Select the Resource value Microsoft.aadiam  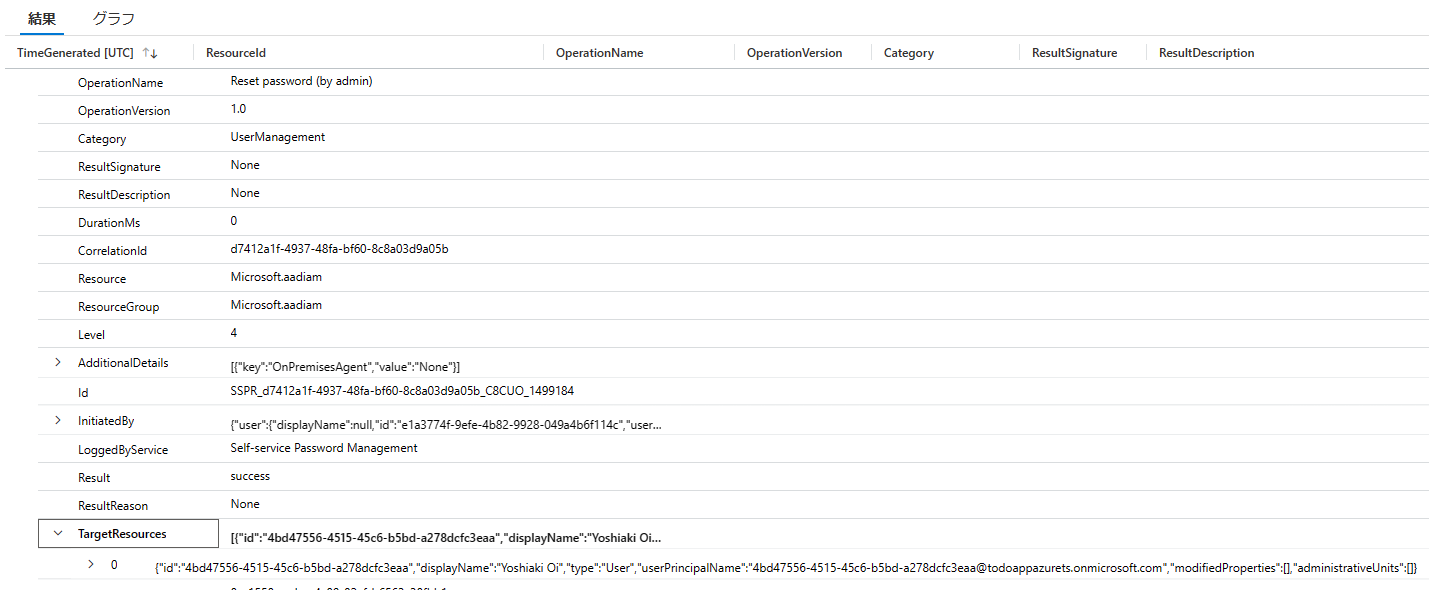click(x=276, y=277)
